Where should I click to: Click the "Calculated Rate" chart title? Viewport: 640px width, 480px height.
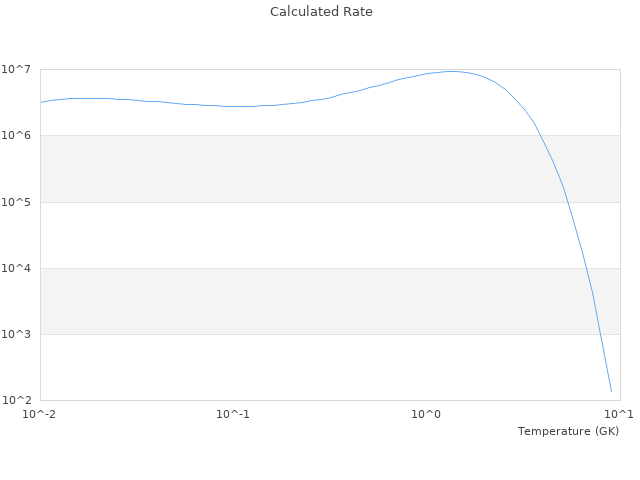320,12
